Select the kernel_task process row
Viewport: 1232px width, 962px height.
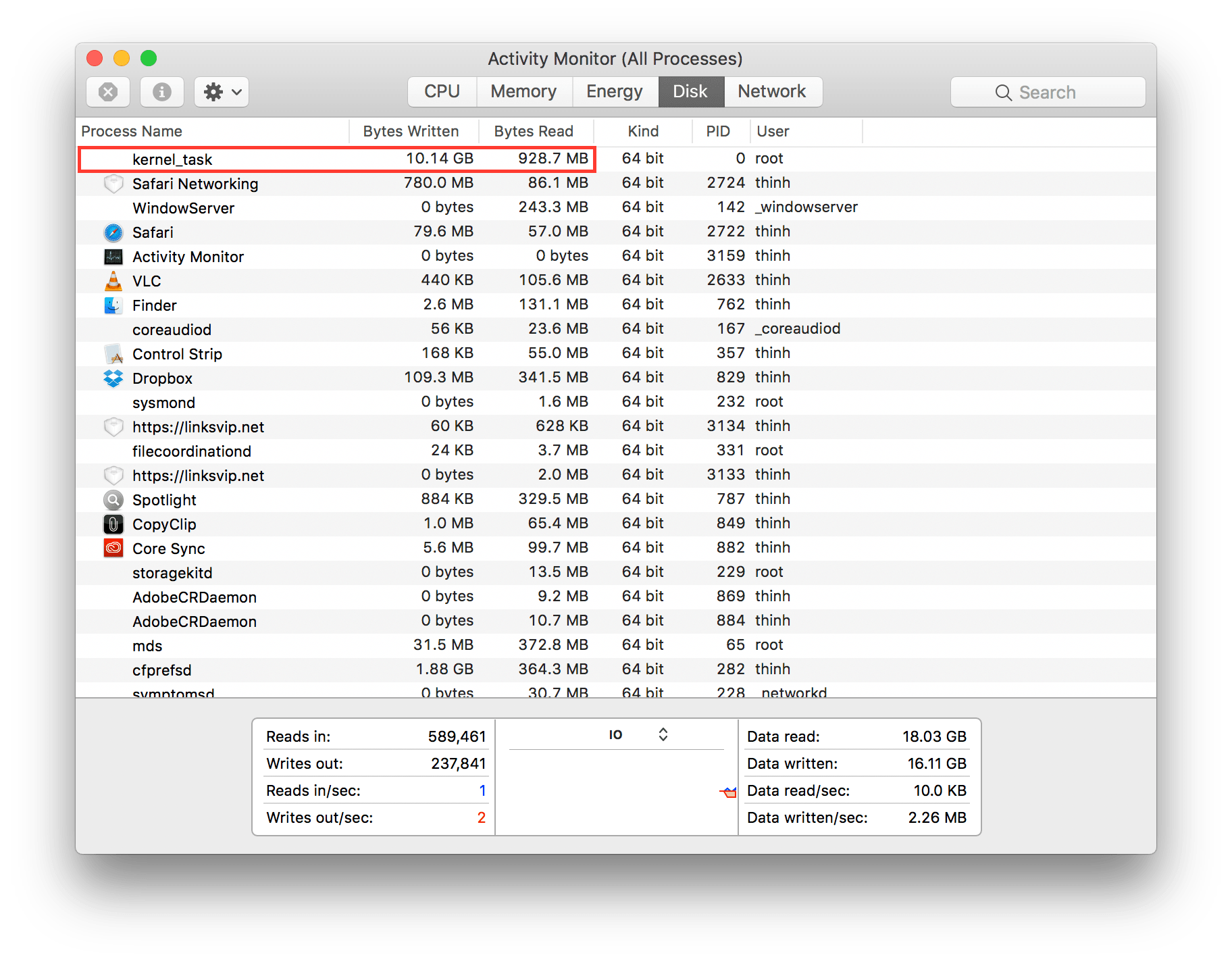click(x=616, y=159)
